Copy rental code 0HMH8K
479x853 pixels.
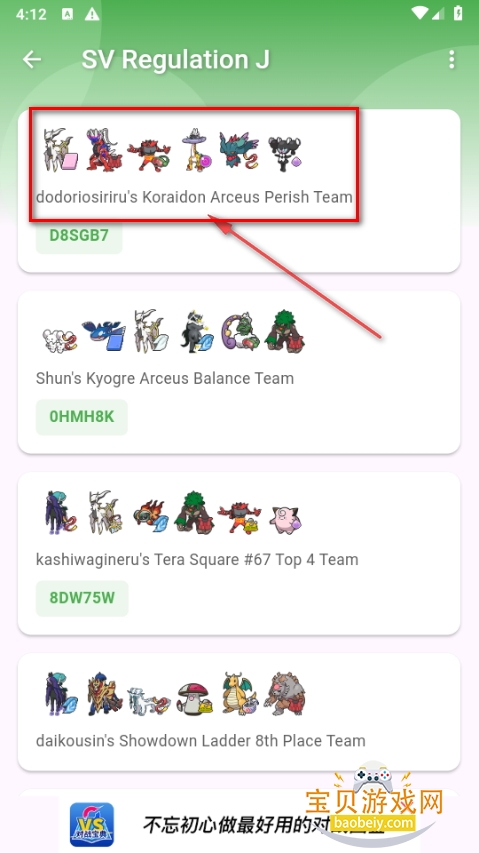coord(82,417)
